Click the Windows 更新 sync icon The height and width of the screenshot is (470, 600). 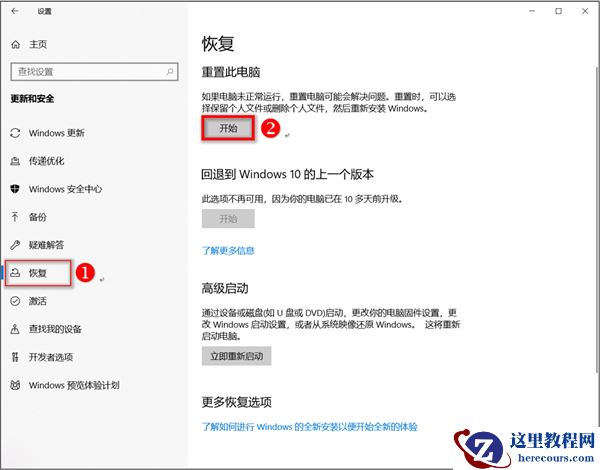(15, 133)
